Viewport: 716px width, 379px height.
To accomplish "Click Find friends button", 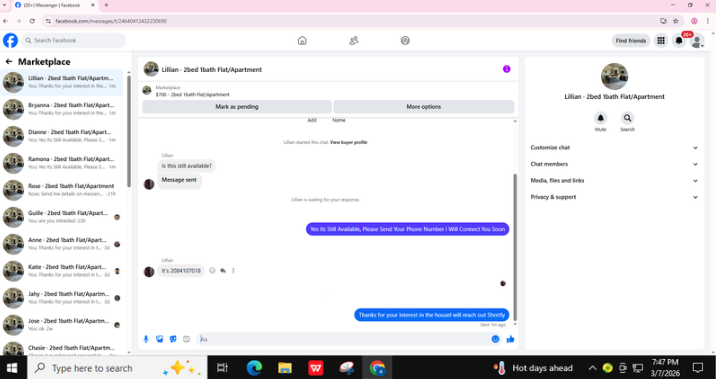I will [x=631, y=41].
